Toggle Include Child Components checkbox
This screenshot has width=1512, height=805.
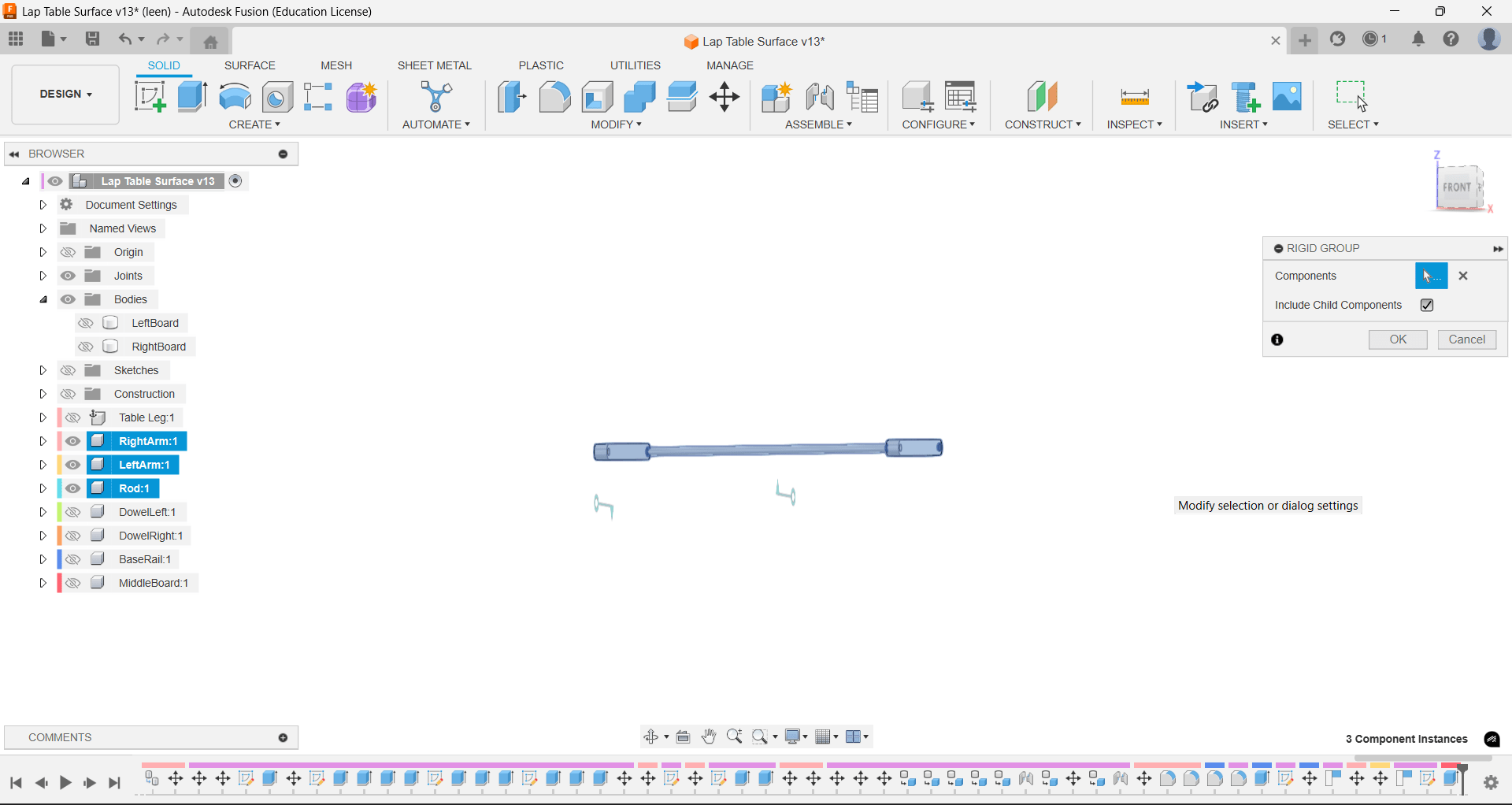[x=1427, y=305]
